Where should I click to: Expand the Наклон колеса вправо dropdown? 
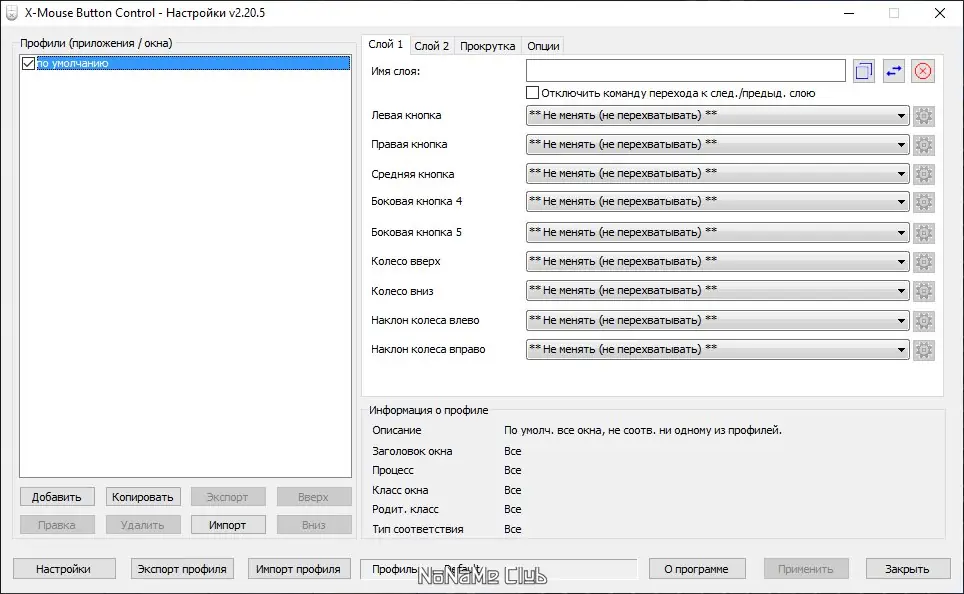coord(717,349)
